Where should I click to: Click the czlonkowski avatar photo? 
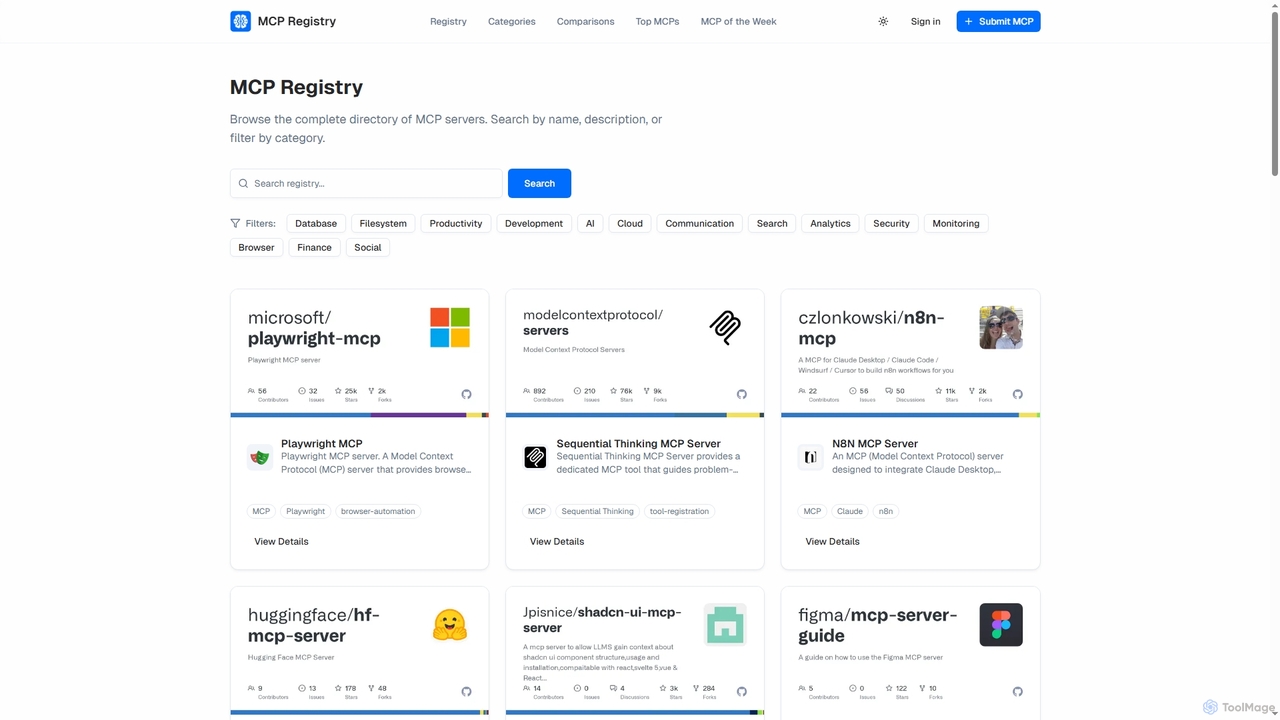(x=1001, y=327)
